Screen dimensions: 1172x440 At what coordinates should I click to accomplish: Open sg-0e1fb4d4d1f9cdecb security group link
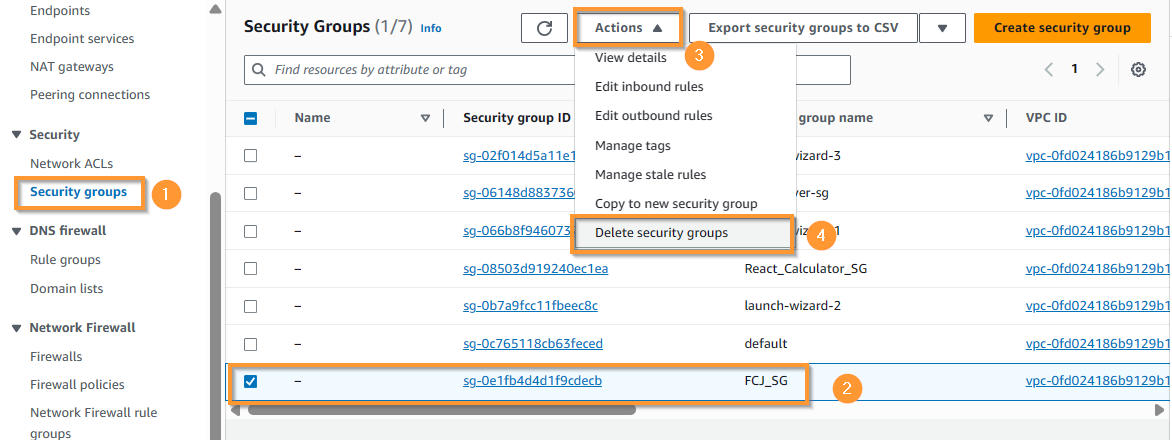point(532,381)
